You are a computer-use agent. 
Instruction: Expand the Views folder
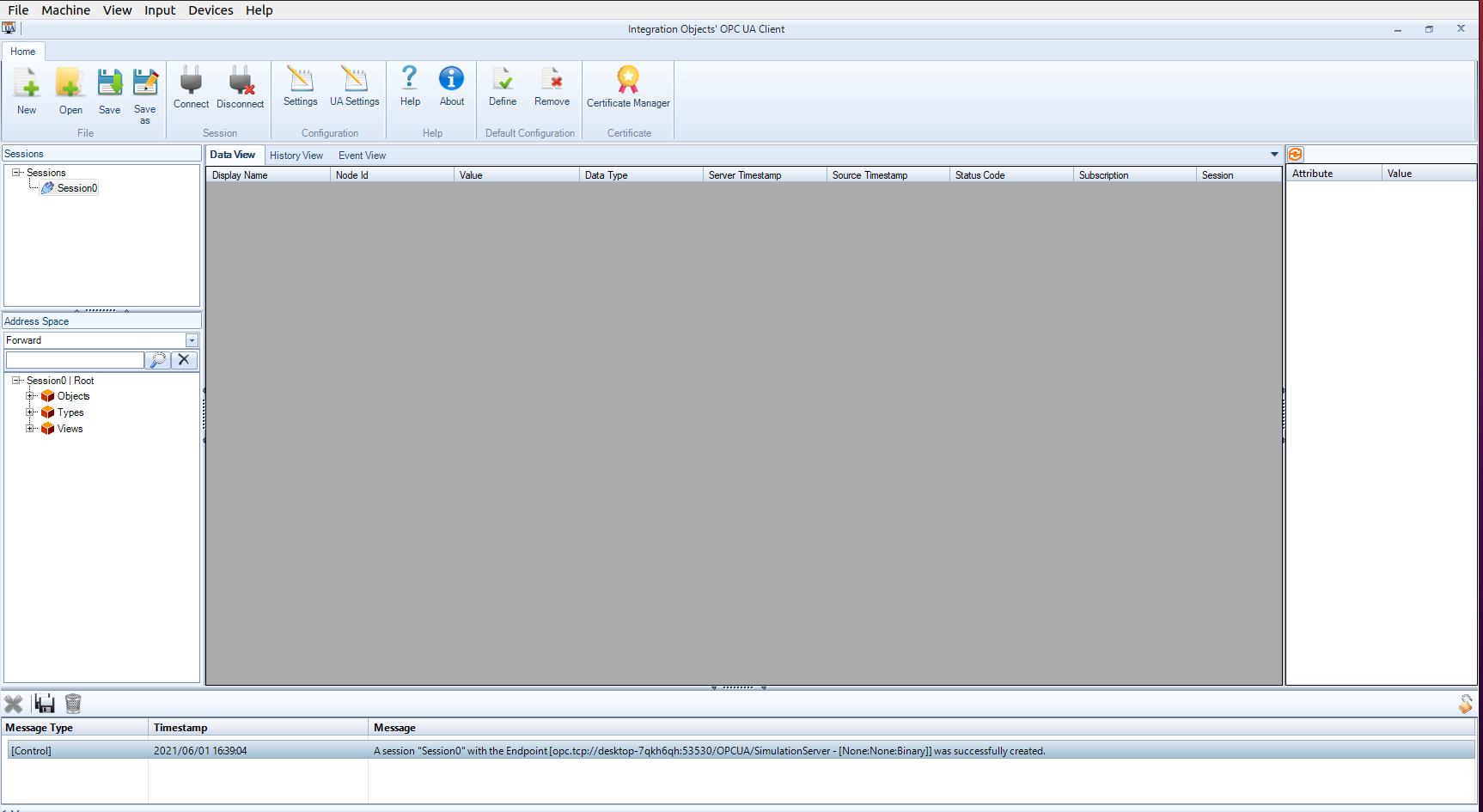click(30, 429)
